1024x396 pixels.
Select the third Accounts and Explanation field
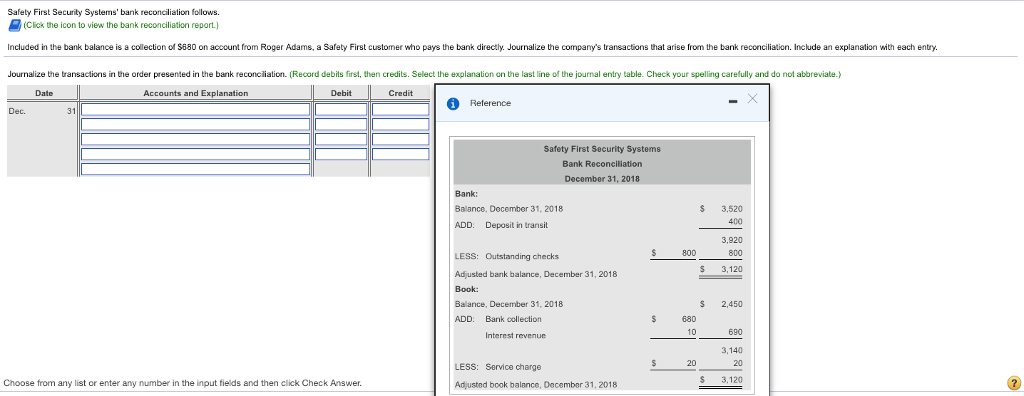coord(195,139)
